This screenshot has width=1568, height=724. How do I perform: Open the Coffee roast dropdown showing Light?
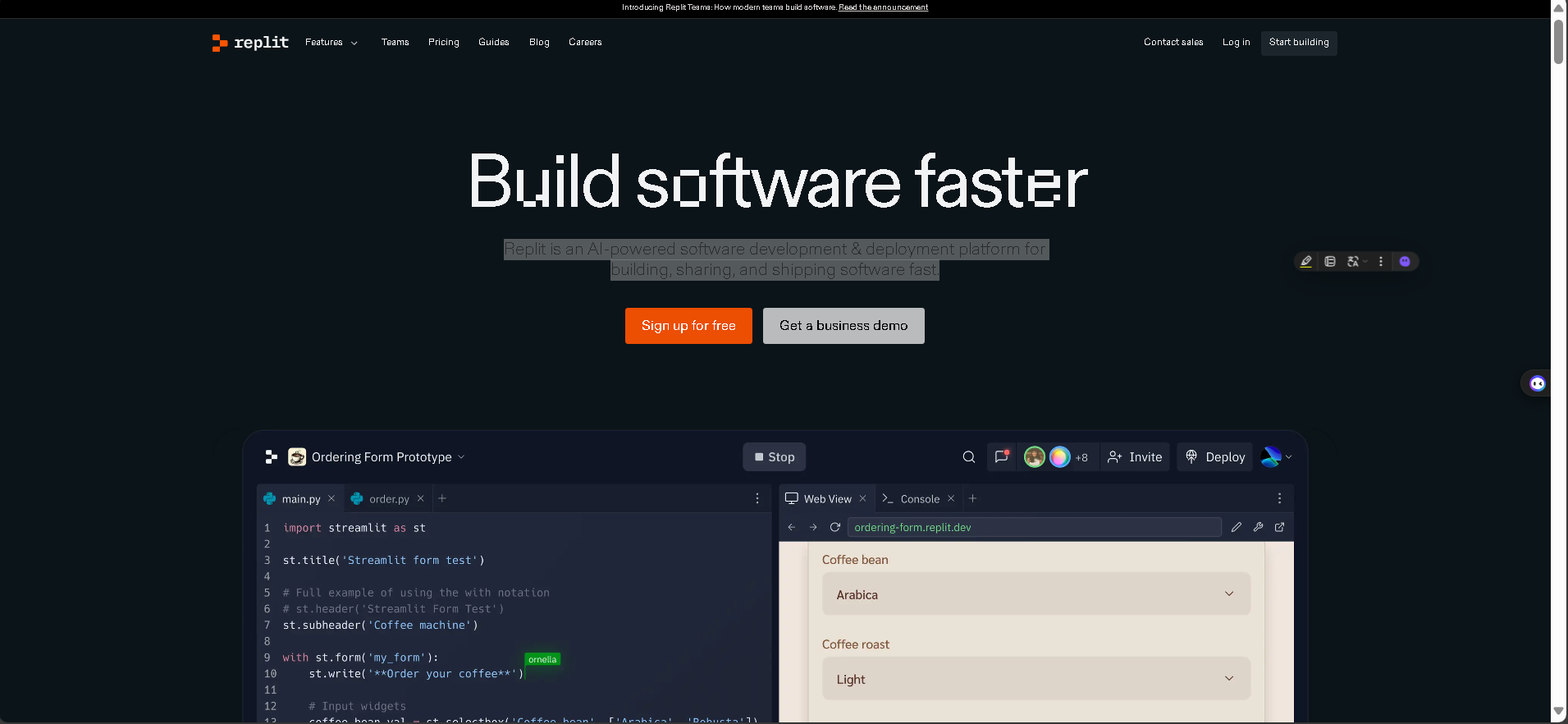[1036, 679]
